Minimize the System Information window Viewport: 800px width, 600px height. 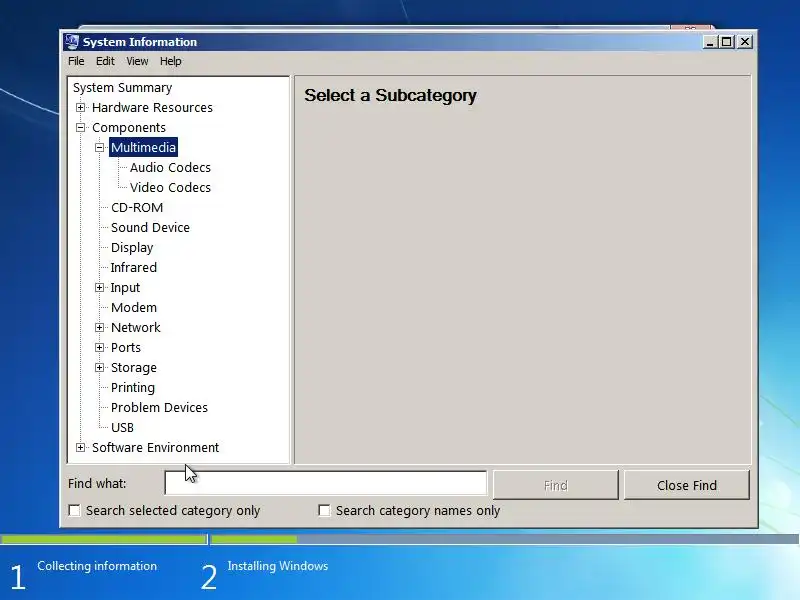pyautogui.click(x=710, y=42)
